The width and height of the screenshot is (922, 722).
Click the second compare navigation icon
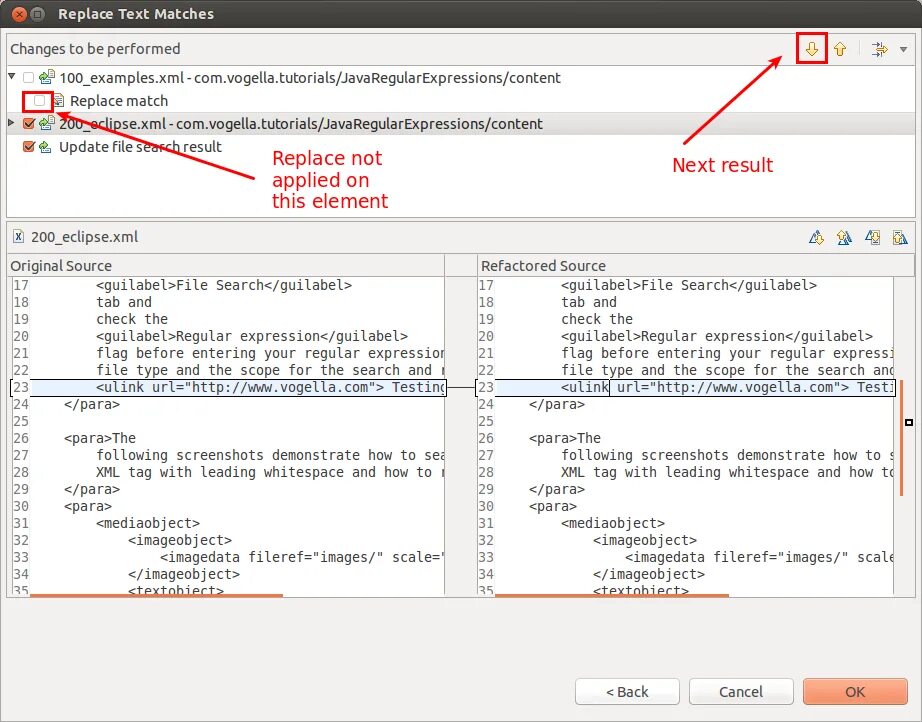coord(844,237)
